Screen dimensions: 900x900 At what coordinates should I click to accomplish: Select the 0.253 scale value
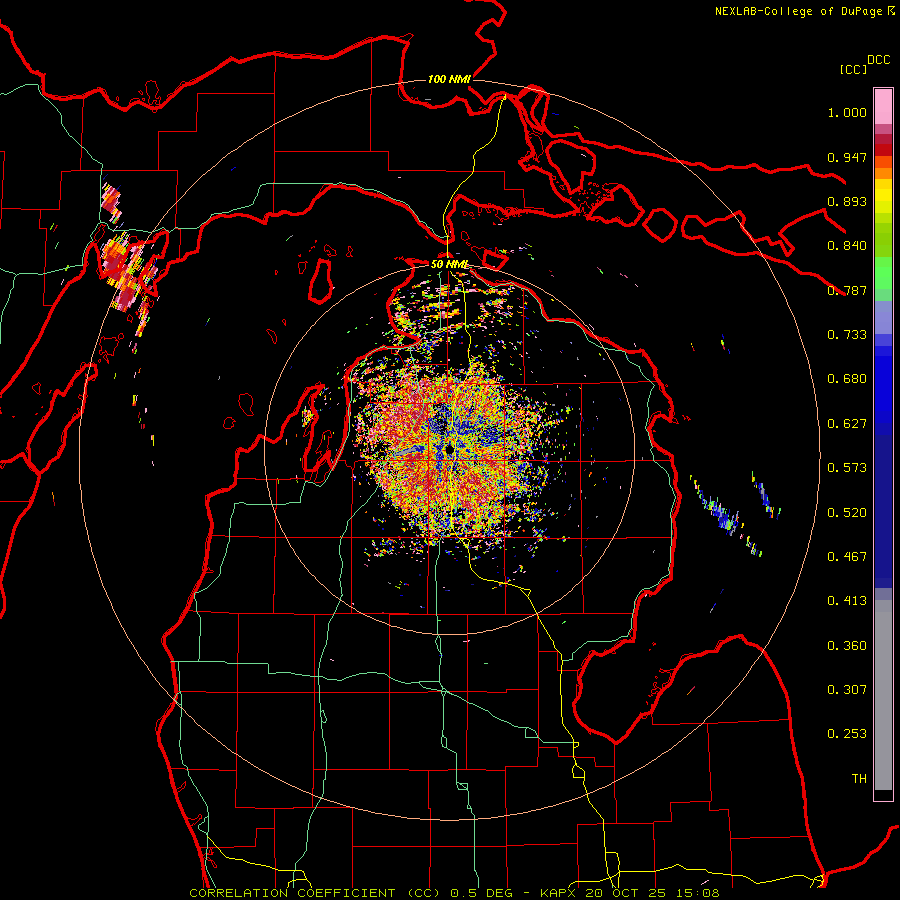click(x=847, y=734)
